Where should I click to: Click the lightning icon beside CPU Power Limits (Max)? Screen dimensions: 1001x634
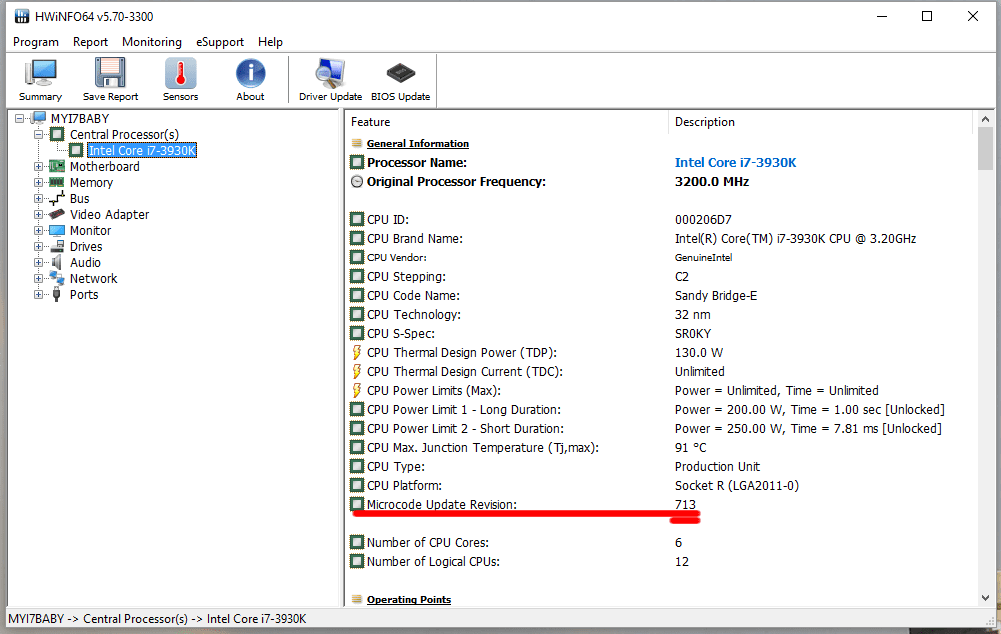[357, 391]
